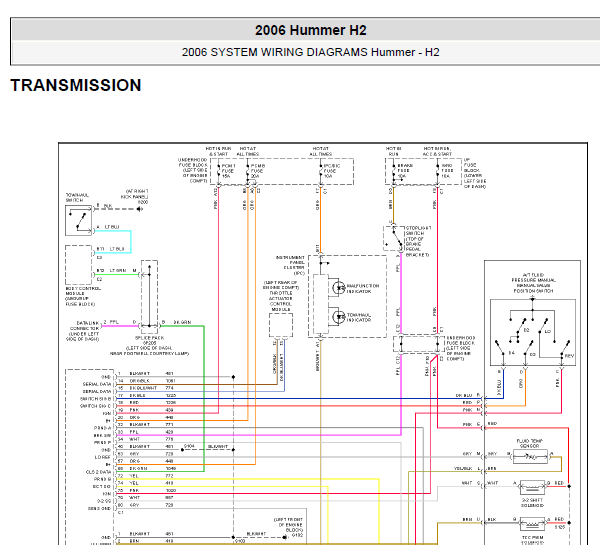Click the 'LT GRN' wire label near BCM

click(118, 271)
